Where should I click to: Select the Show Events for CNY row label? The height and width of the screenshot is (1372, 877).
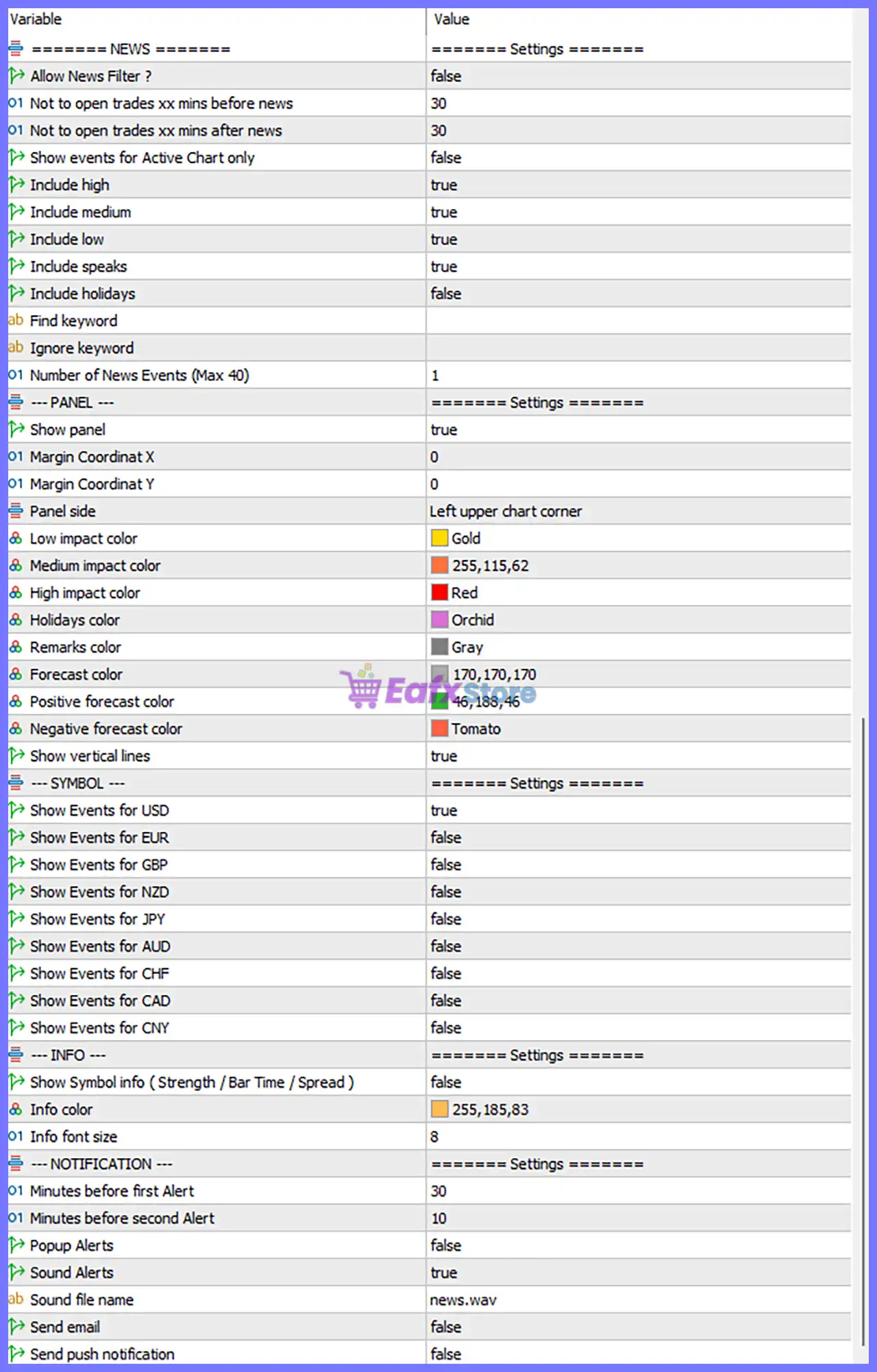[x=99, y=1028]
